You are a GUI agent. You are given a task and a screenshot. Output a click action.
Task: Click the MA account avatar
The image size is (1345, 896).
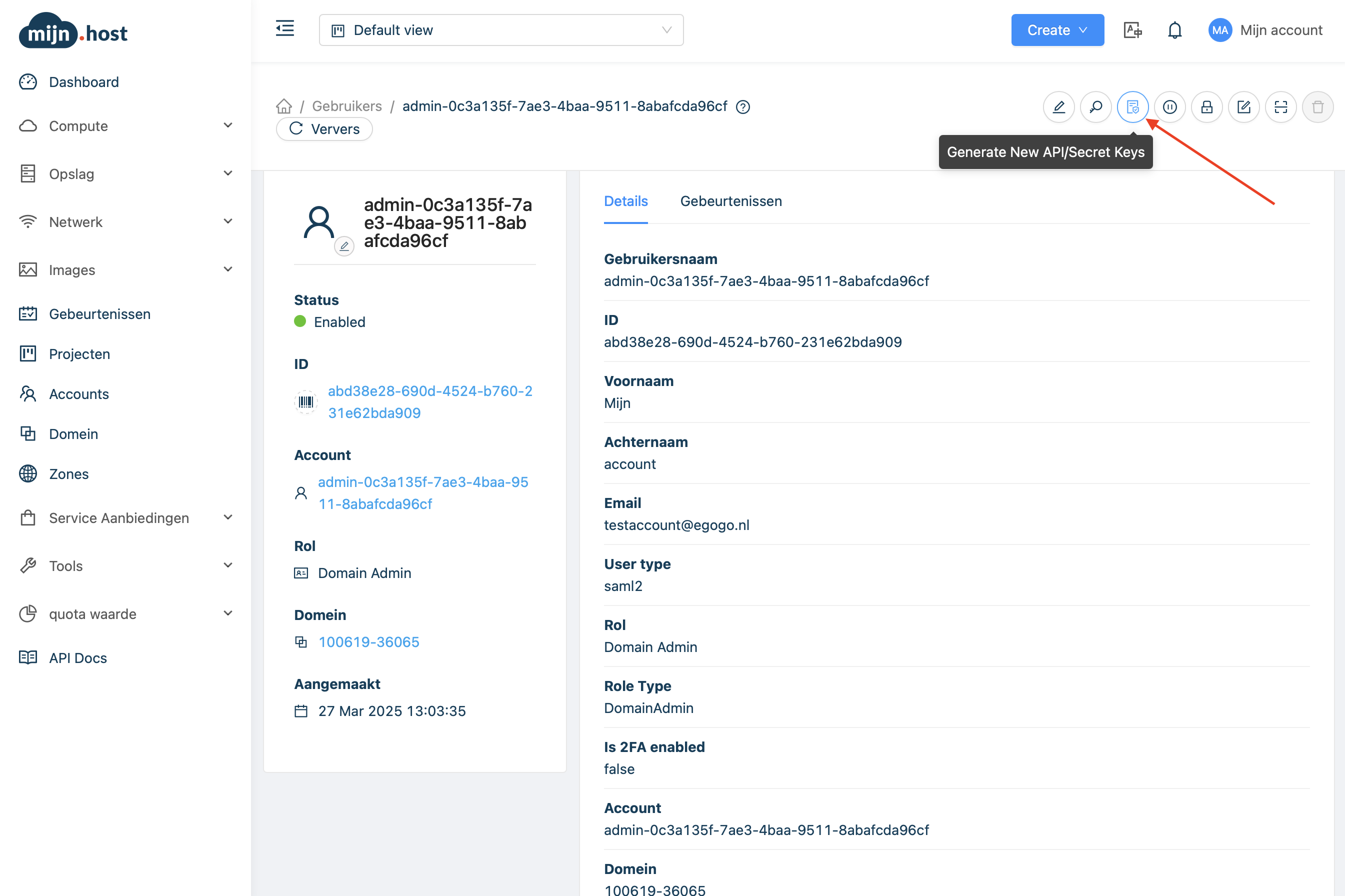pos(1220,29)
